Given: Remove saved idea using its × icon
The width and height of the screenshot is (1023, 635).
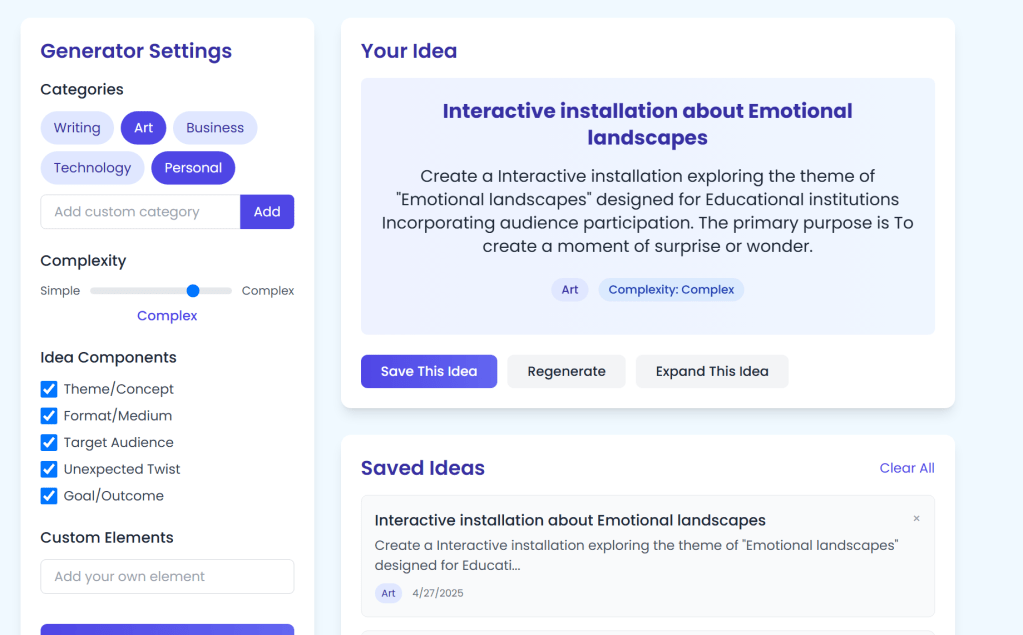Looking at the screenshot, I should click(x=916, y=519).
